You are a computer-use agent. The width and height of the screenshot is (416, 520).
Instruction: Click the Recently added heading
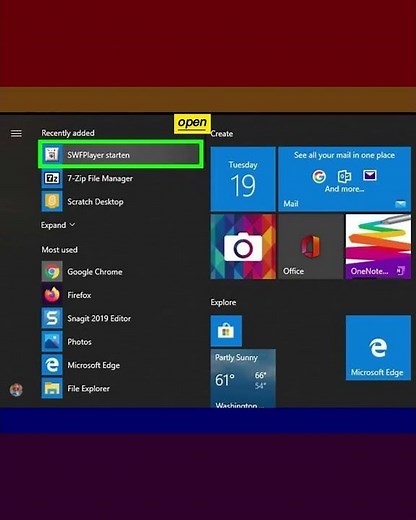(68, 133)
